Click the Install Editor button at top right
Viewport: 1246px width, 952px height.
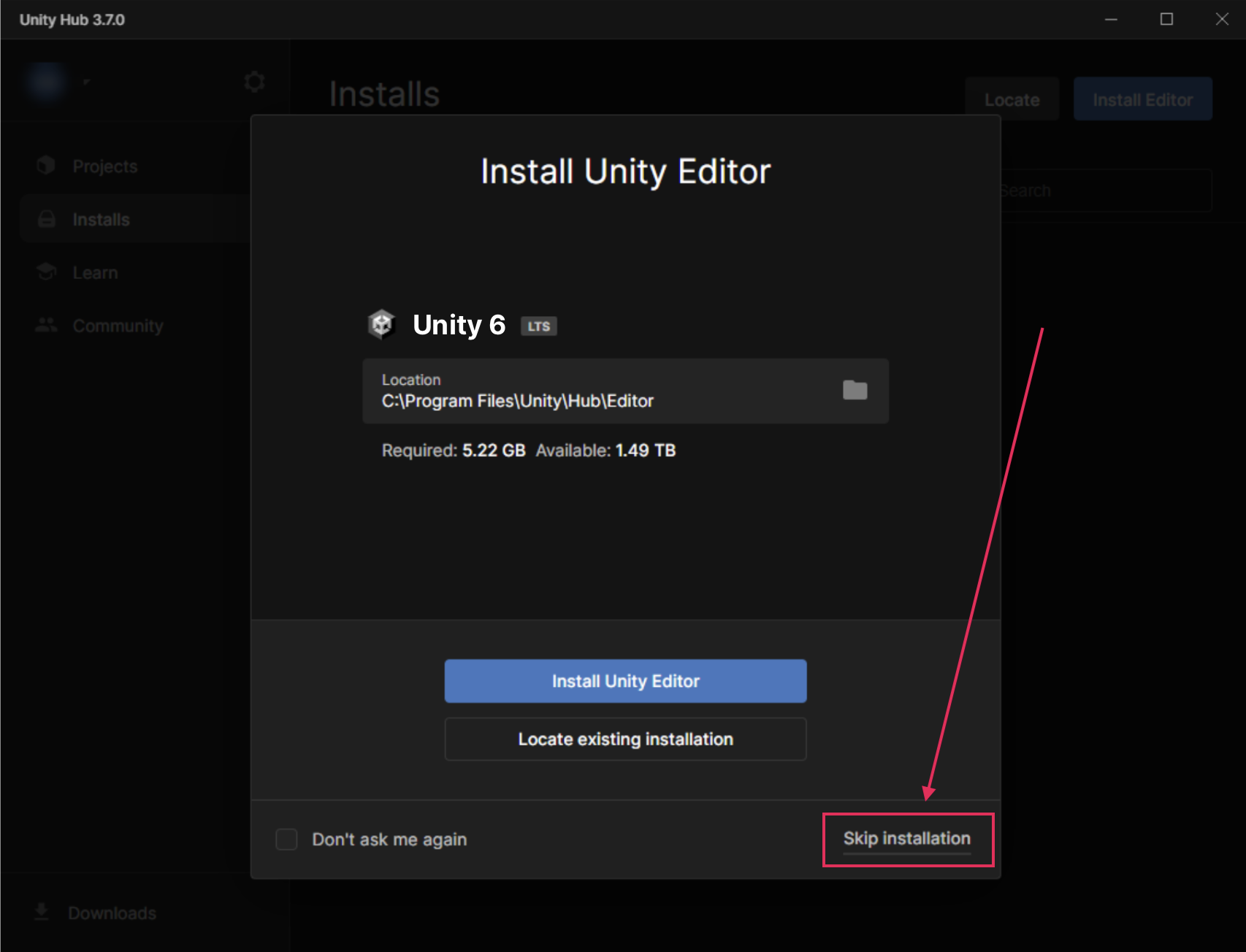(x=1142, y=99)
